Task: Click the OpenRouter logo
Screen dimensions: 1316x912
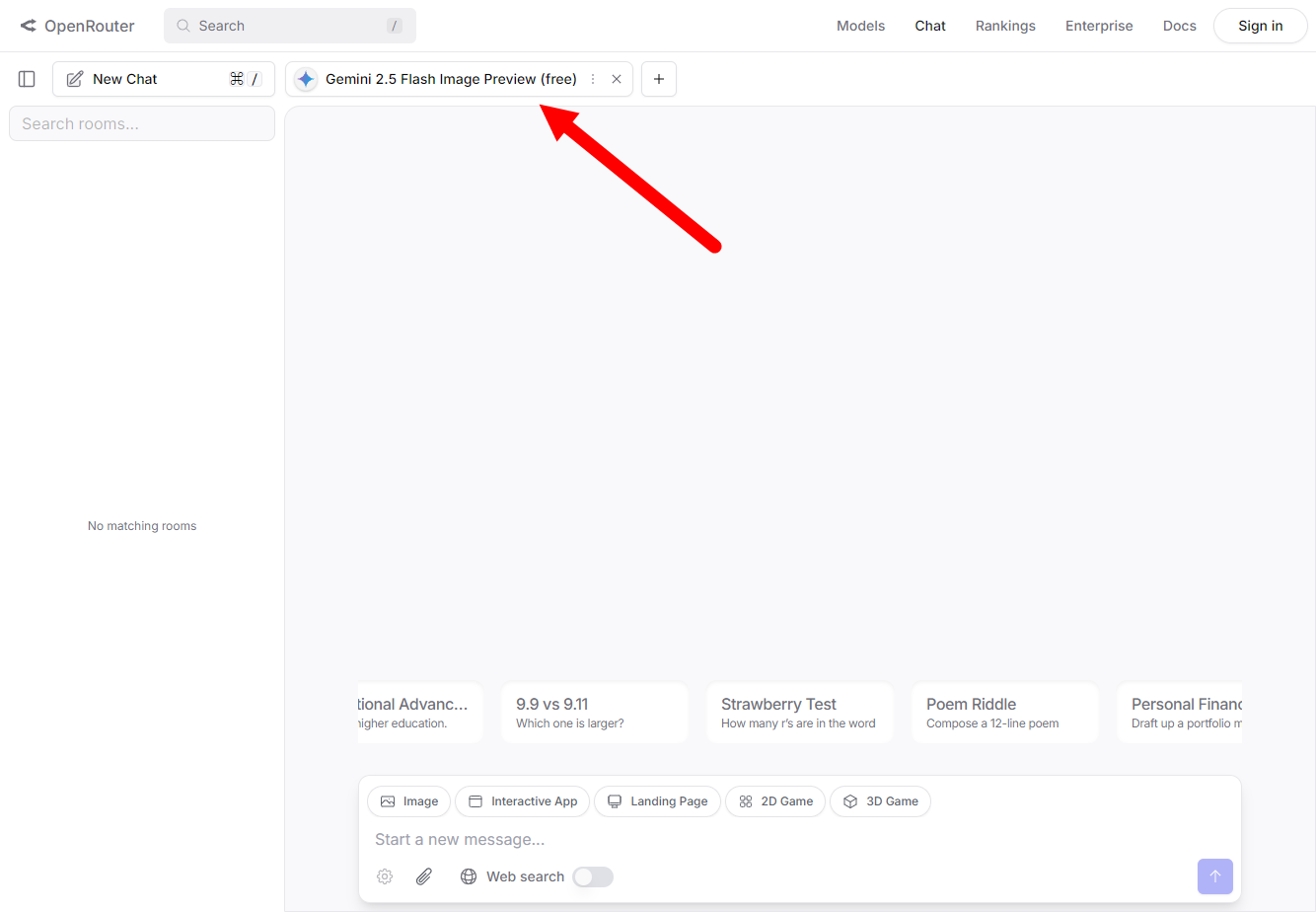Action: (x=77, y=26)
